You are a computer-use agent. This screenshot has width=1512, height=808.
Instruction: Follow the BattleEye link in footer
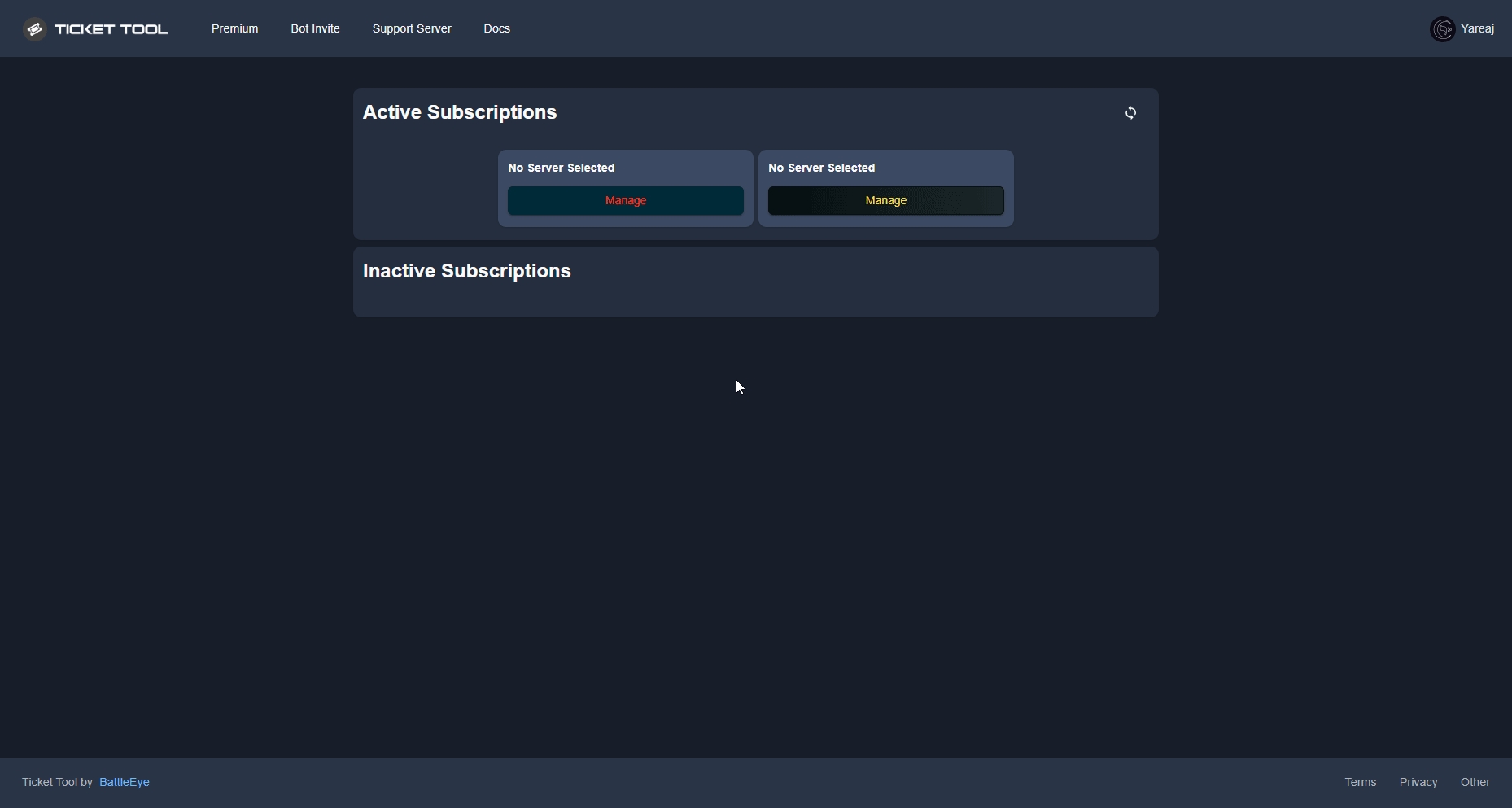click(x=125, y=782)
